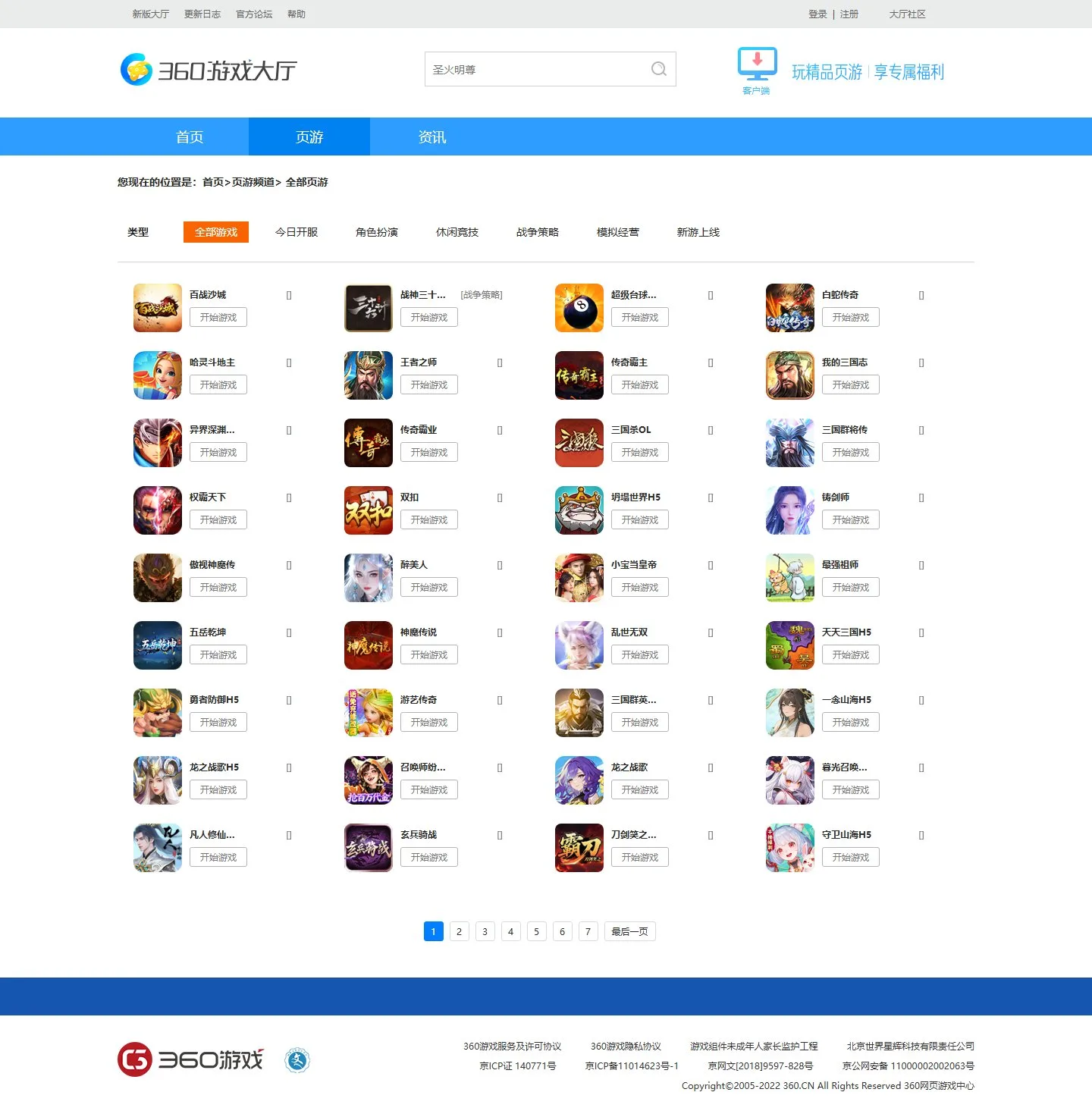Open 游戏组件未成年人家长监护工程 footer link
The image size is (1092, 1111).
(x=754, y=1046)
